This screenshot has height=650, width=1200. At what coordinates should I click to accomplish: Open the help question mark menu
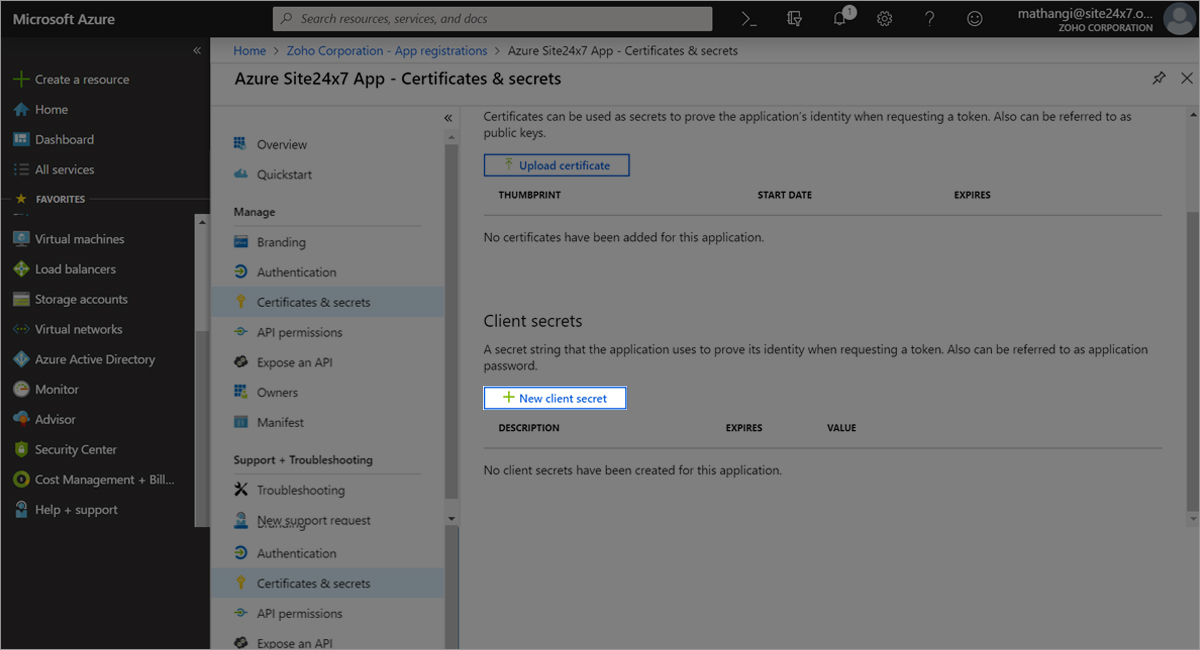click(930, 18)
